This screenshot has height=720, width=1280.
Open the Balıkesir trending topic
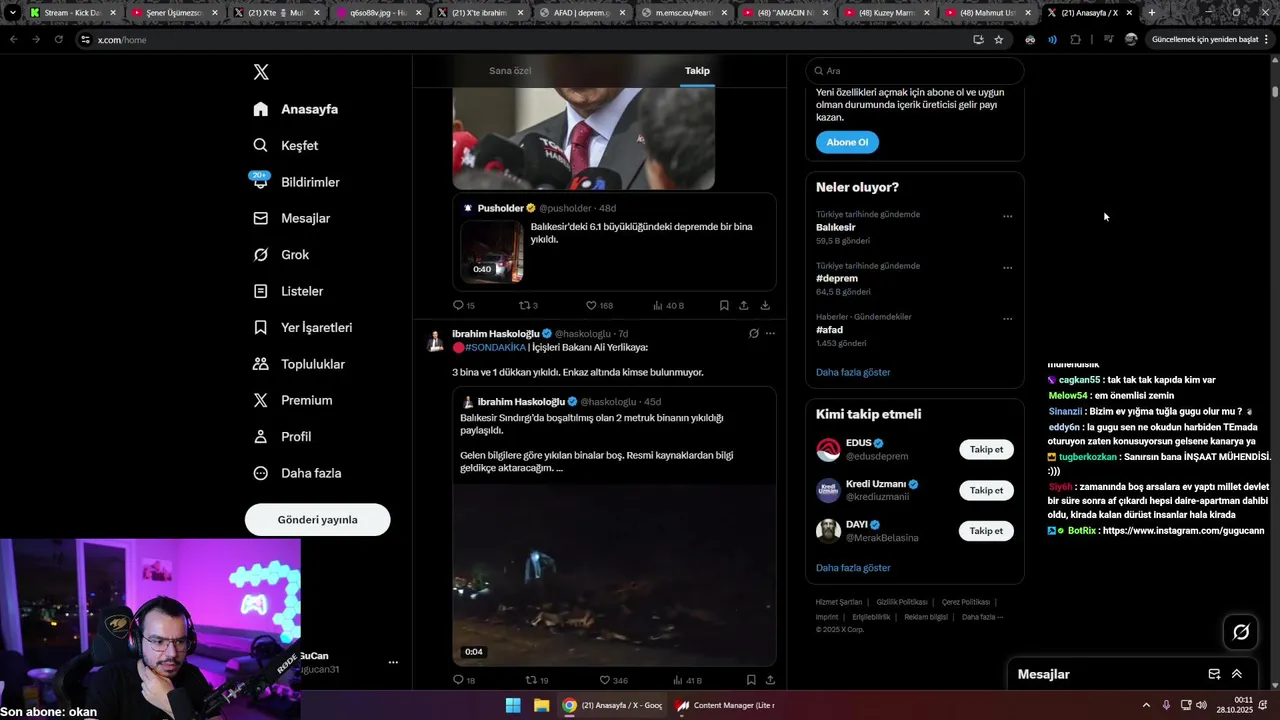point(835,227)
